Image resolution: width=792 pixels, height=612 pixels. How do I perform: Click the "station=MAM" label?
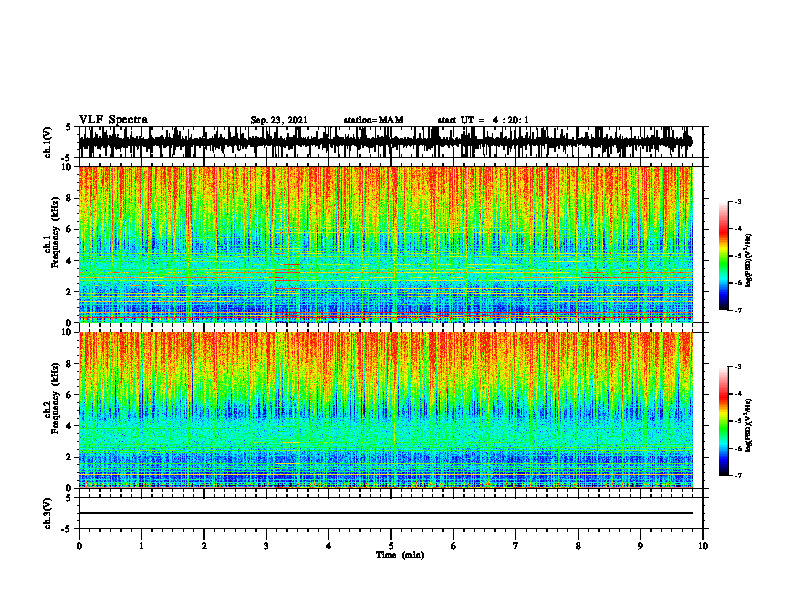pyautogui.click(x=374, y=120)
